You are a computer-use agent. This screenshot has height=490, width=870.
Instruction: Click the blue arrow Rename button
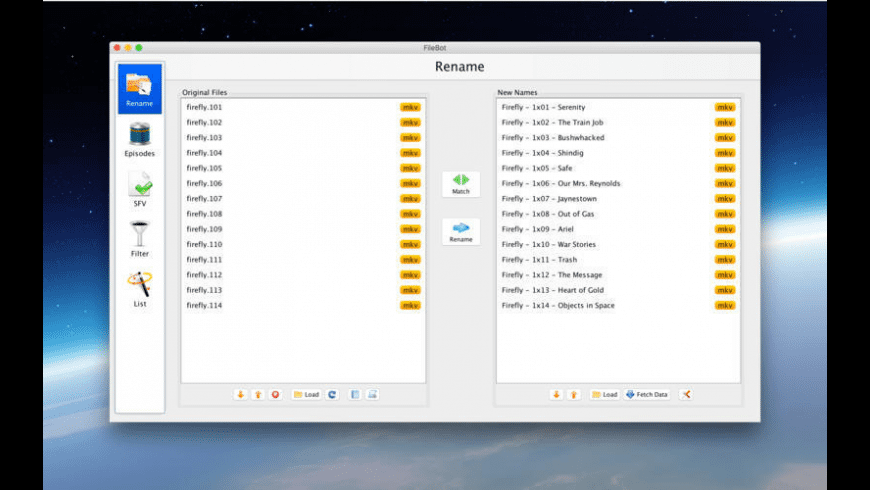pos(461,232)
